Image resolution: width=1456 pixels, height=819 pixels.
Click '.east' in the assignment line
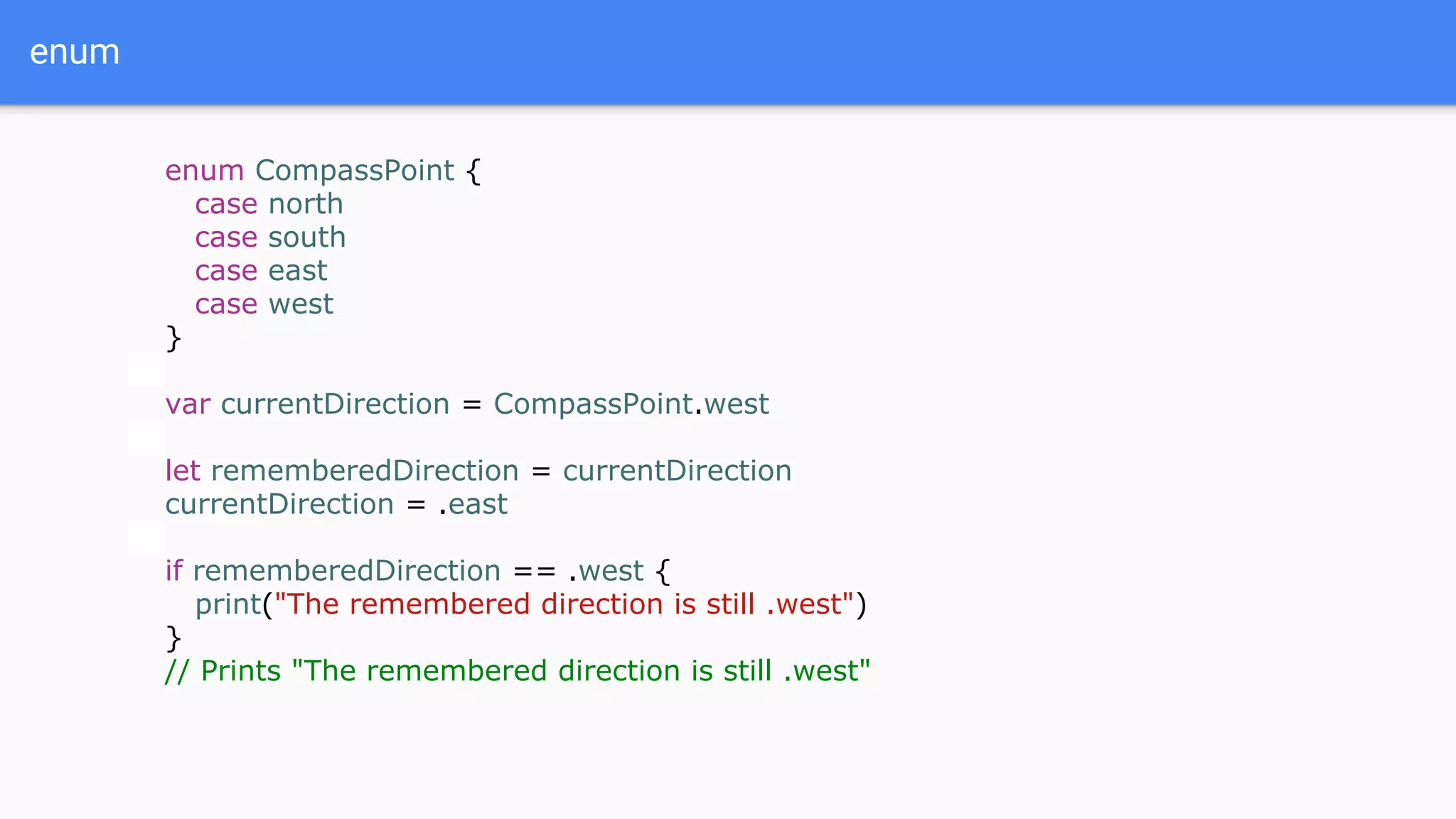tap(473, 505)
